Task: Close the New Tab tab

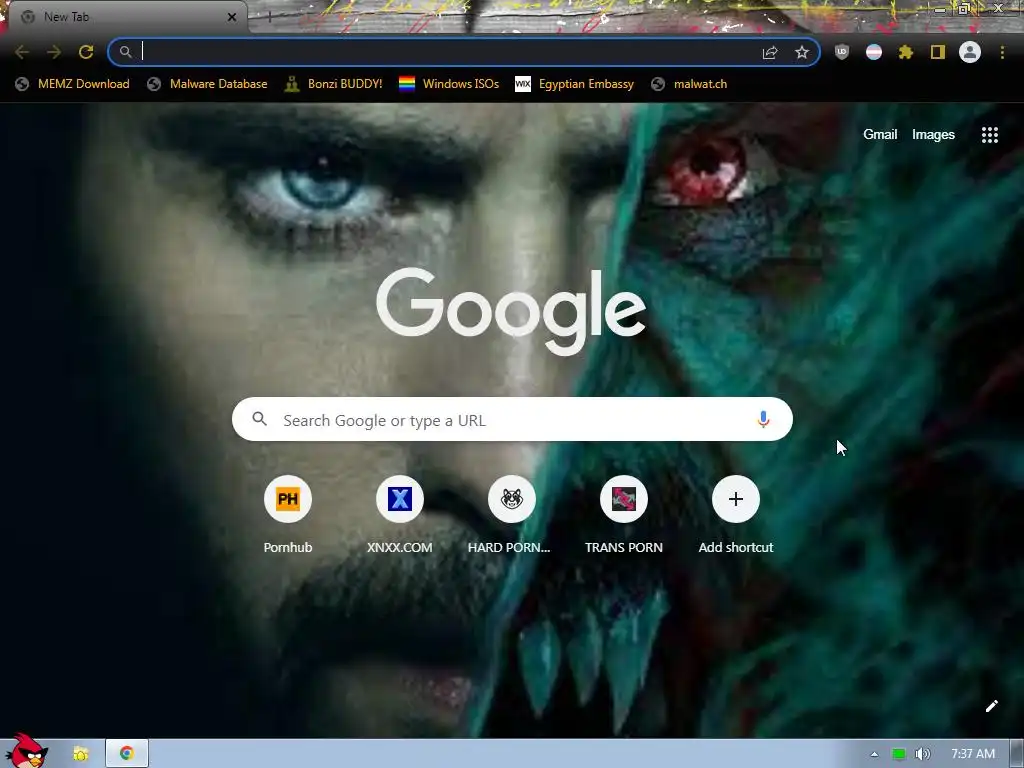Action: click(x=232, y=17)
